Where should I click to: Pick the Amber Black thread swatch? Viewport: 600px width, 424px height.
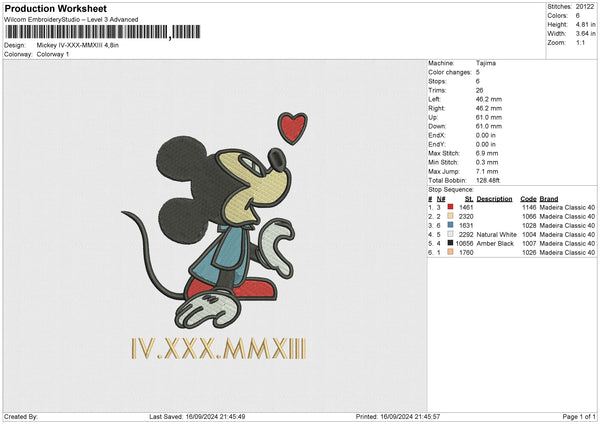click(x=451, y=243)
